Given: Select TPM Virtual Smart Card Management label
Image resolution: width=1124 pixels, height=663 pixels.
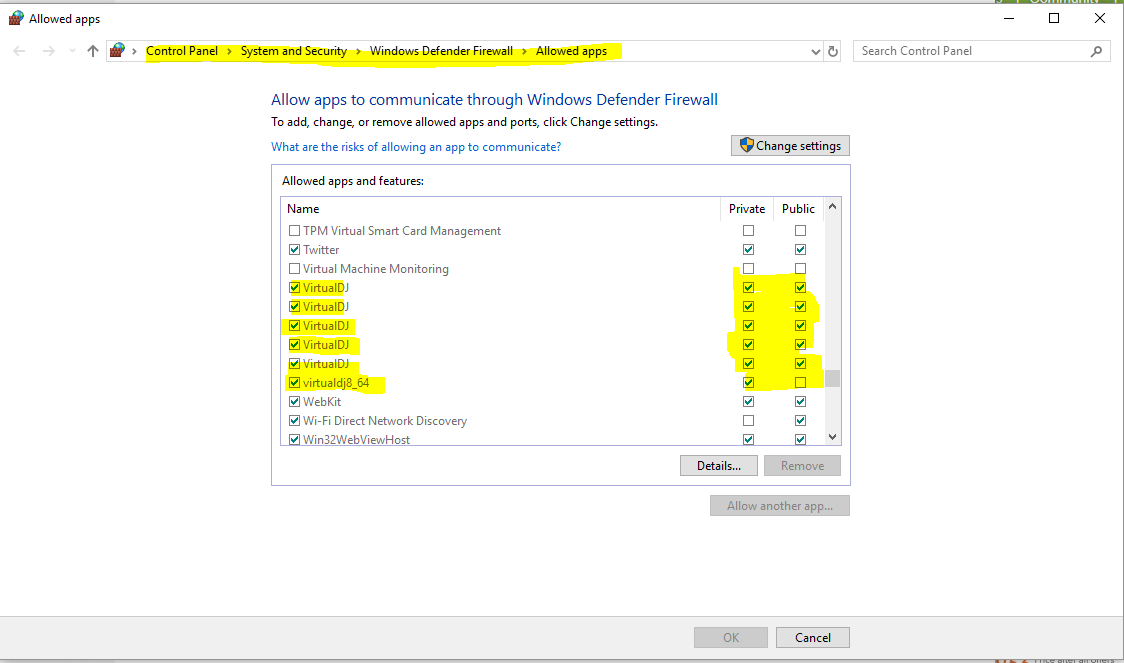Looking at the screenshot, I should (402, 231).
